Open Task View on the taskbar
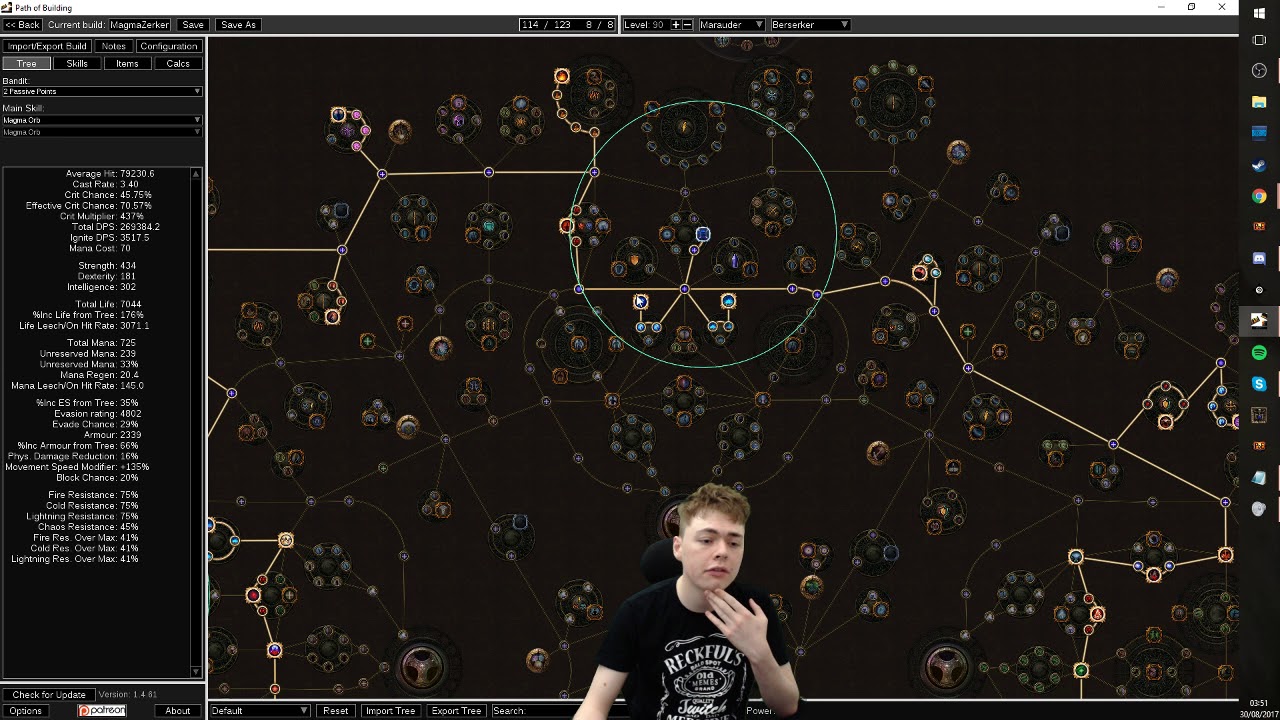The width and height of the screenshot is (1280, 720). click(x=1259, y=40)
